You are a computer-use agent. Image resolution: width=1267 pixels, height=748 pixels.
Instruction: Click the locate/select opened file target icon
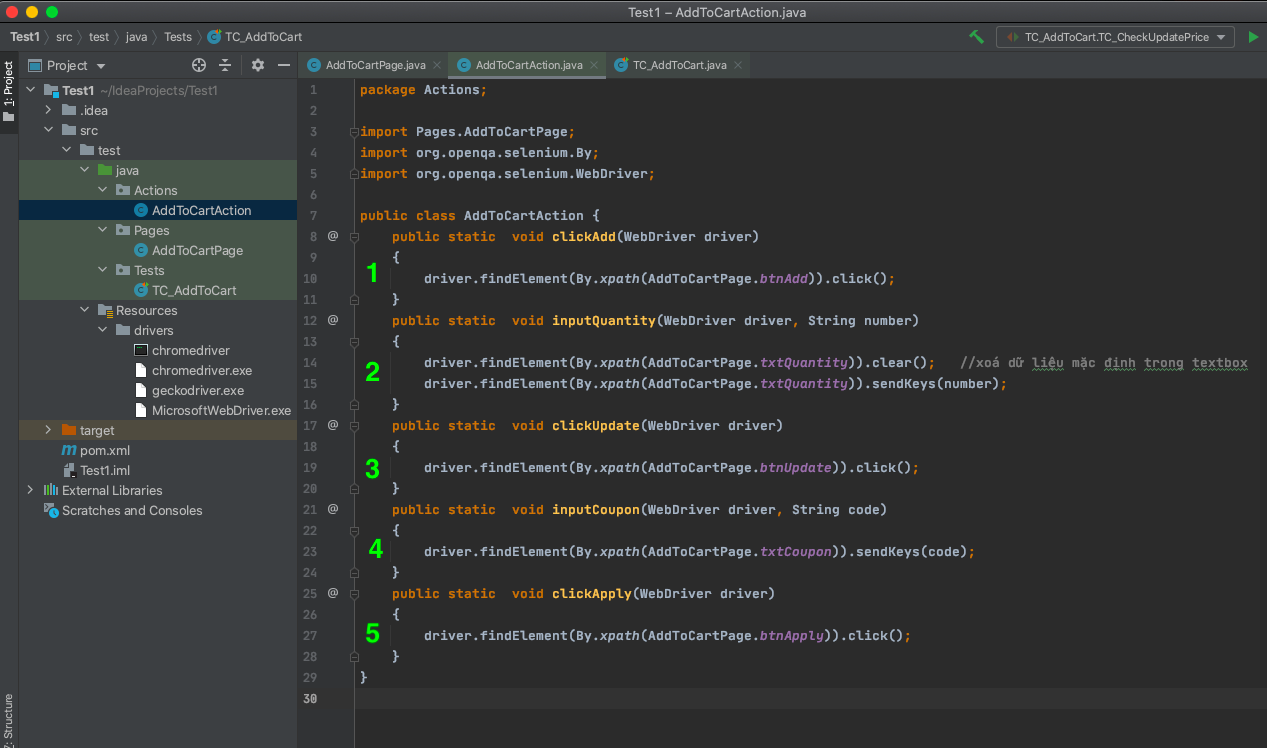pos(199,65)
